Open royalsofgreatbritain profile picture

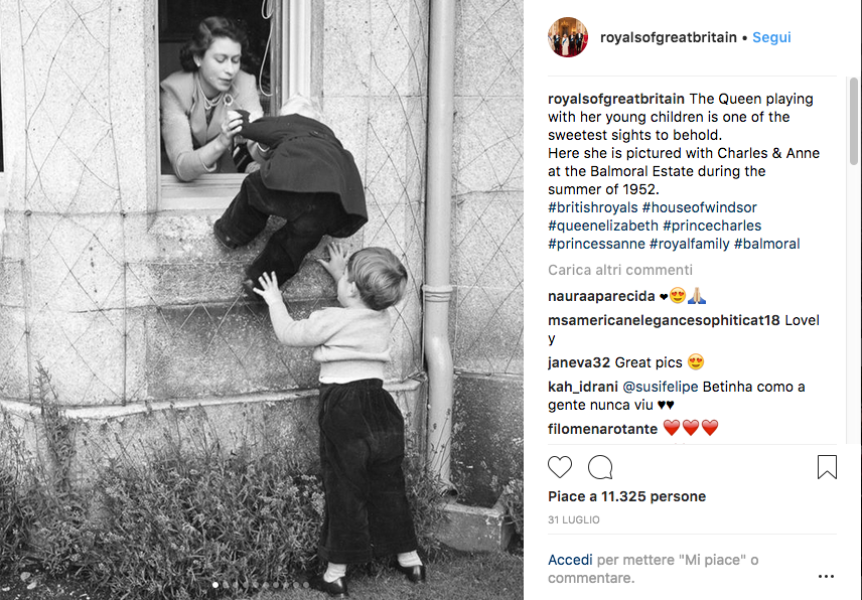[568, 37]
